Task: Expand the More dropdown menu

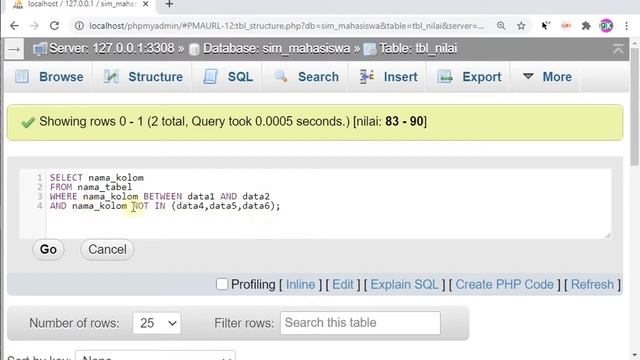Action: 547,77
